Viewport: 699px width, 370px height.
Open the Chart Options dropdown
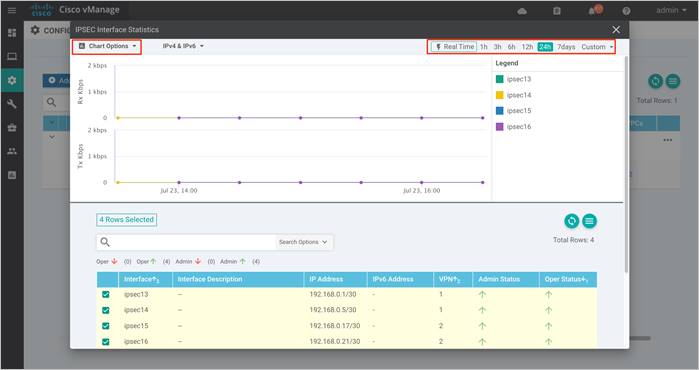(107, 46)
